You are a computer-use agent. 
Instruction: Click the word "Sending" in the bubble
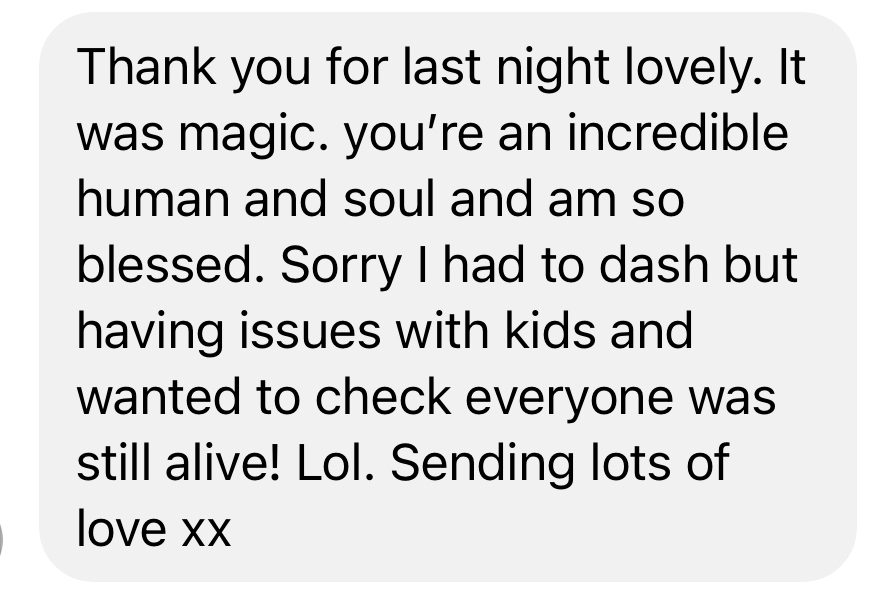(x=483, y=464)
